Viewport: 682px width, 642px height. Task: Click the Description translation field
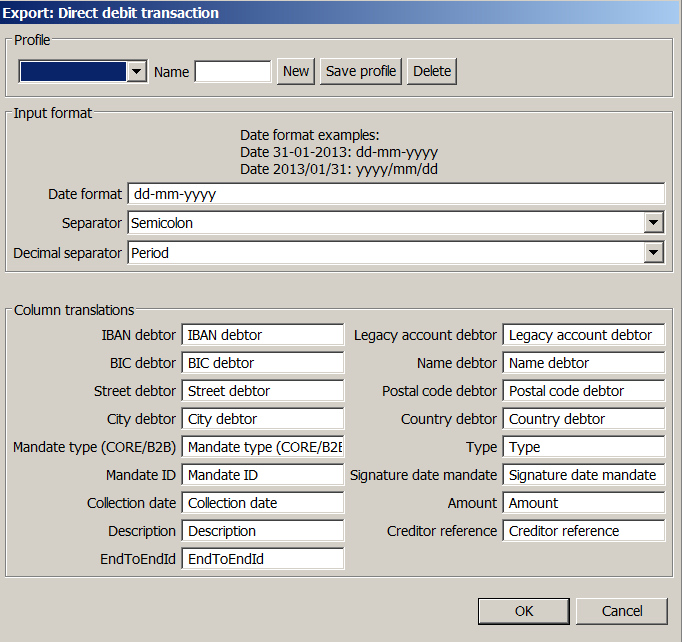coord(263,531)
